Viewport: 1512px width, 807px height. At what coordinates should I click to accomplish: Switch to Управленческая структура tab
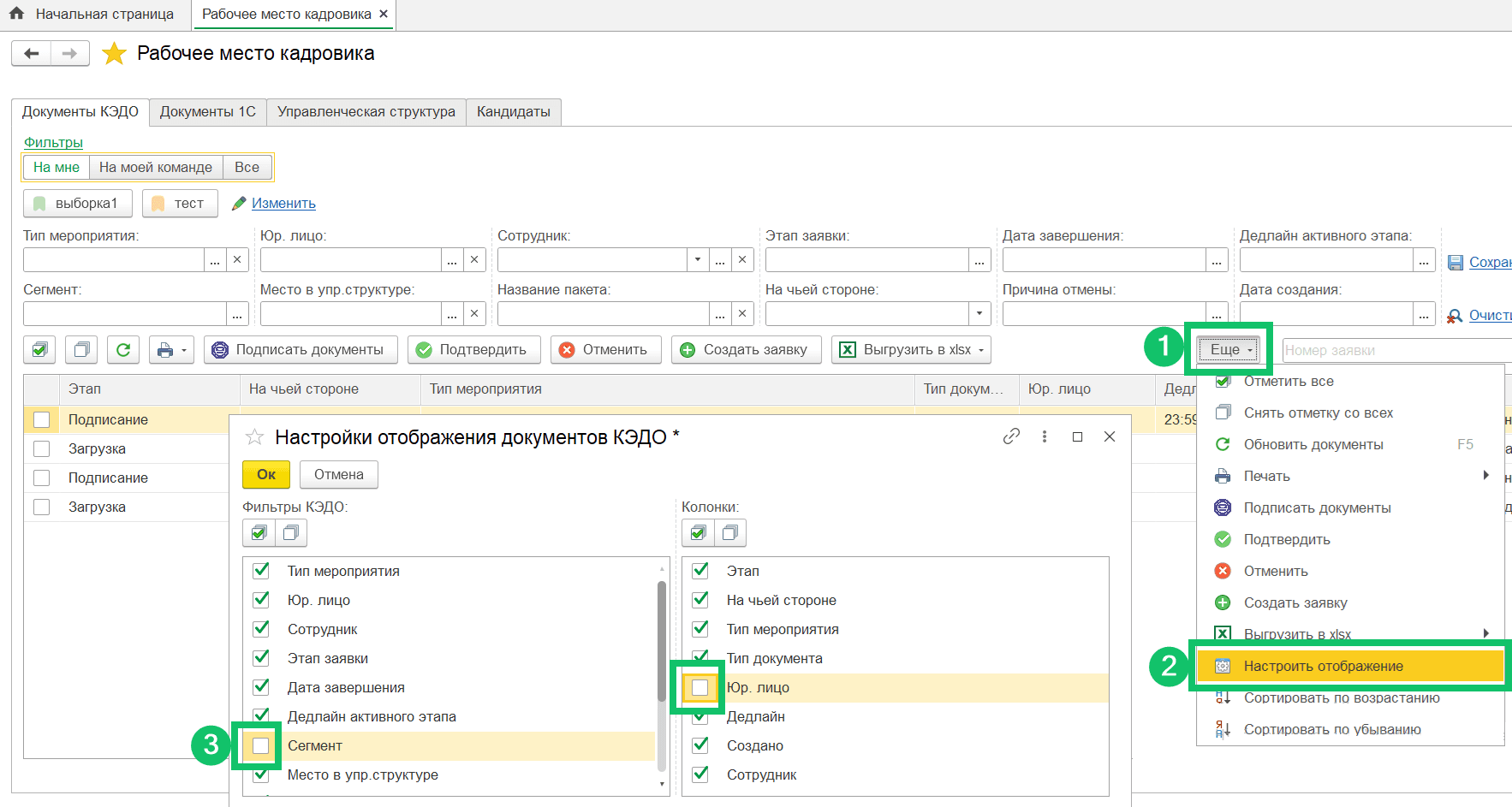point(366,111)
